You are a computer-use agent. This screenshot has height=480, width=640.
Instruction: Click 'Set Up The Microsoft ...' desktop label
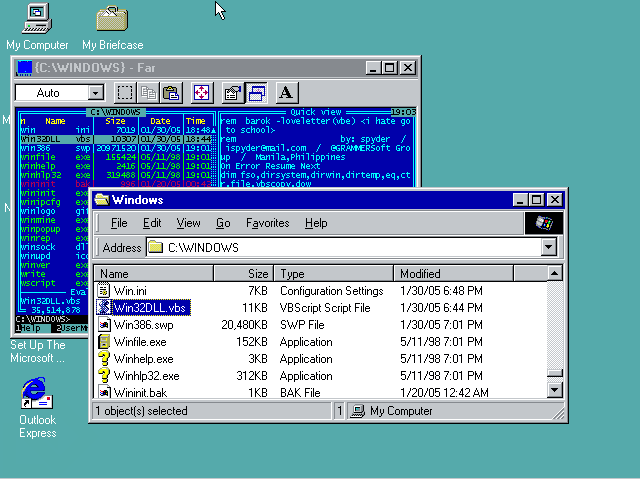point(38,351)
